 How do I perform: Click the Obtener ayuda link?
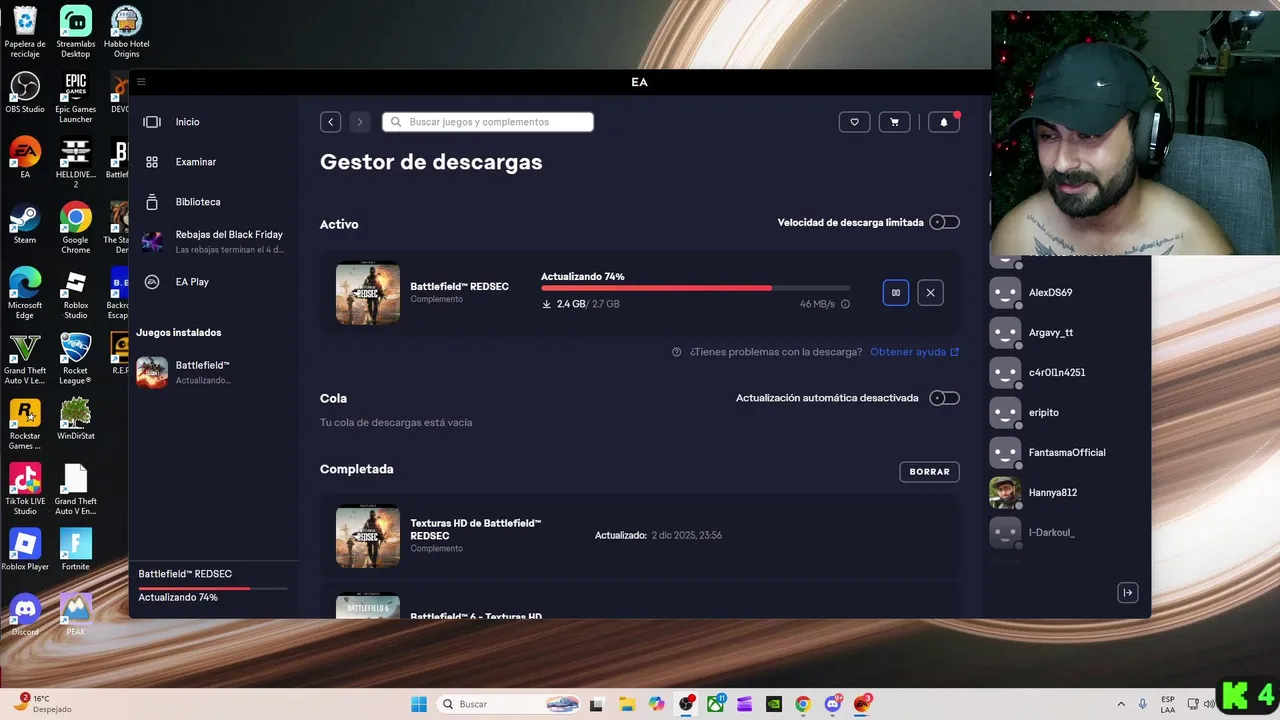(x=914, y=352)
